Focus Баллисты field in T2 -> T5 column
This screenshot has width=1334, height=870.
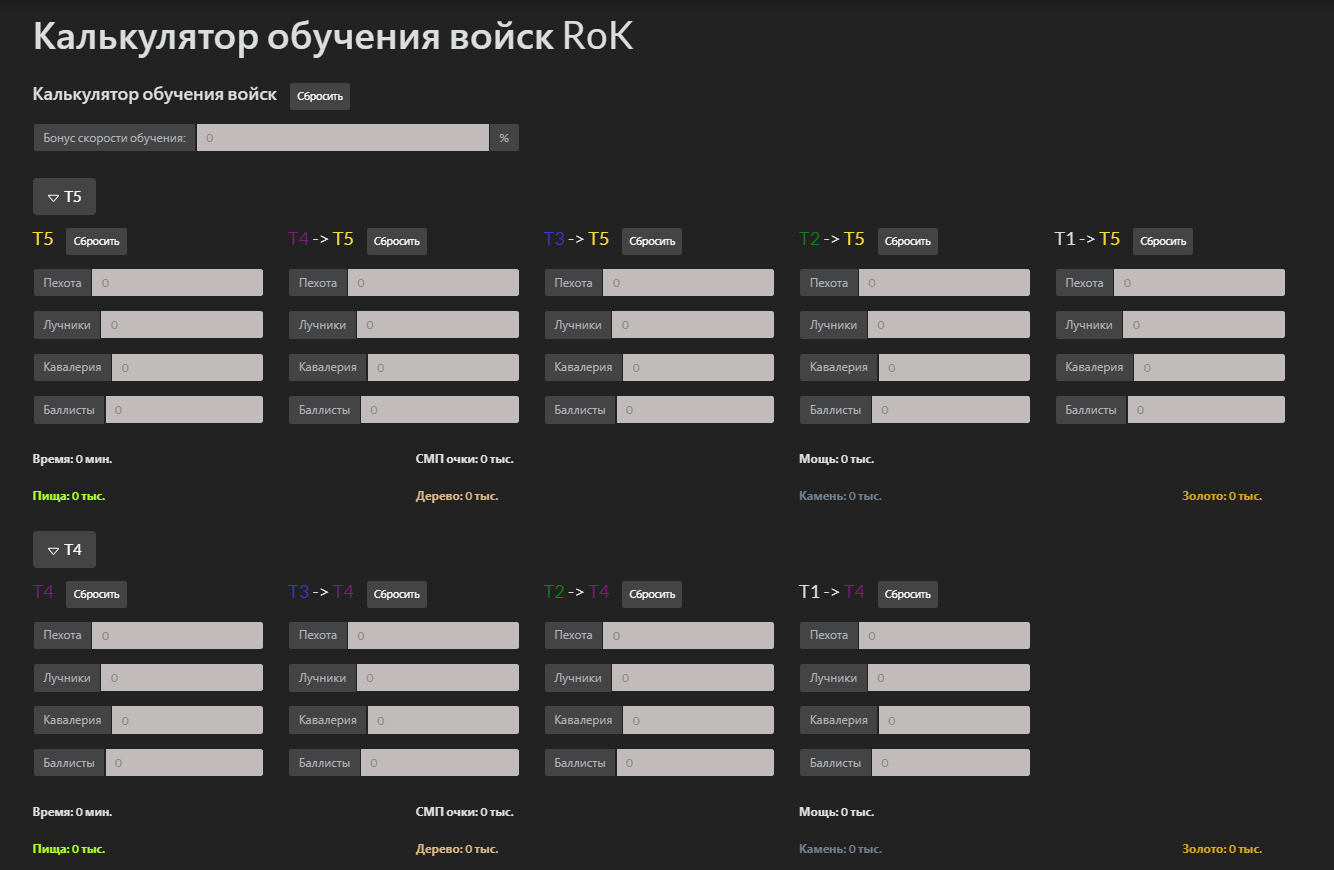tap(951, 410)
